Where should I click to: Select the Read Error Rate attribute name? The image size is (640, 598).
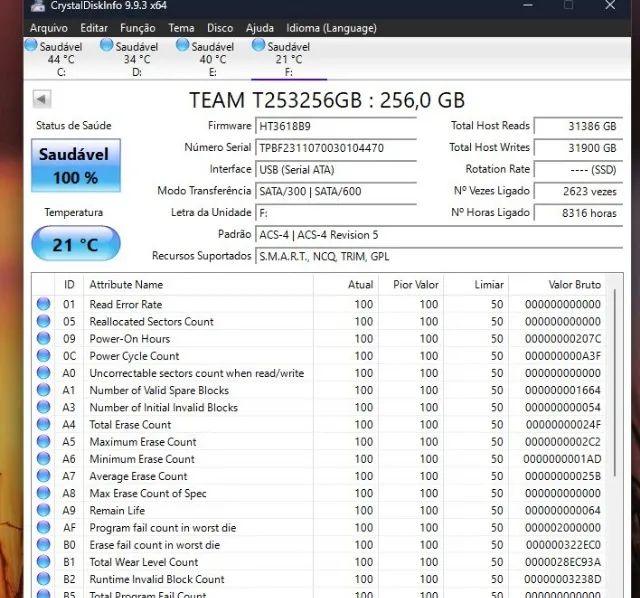[126, 304]
